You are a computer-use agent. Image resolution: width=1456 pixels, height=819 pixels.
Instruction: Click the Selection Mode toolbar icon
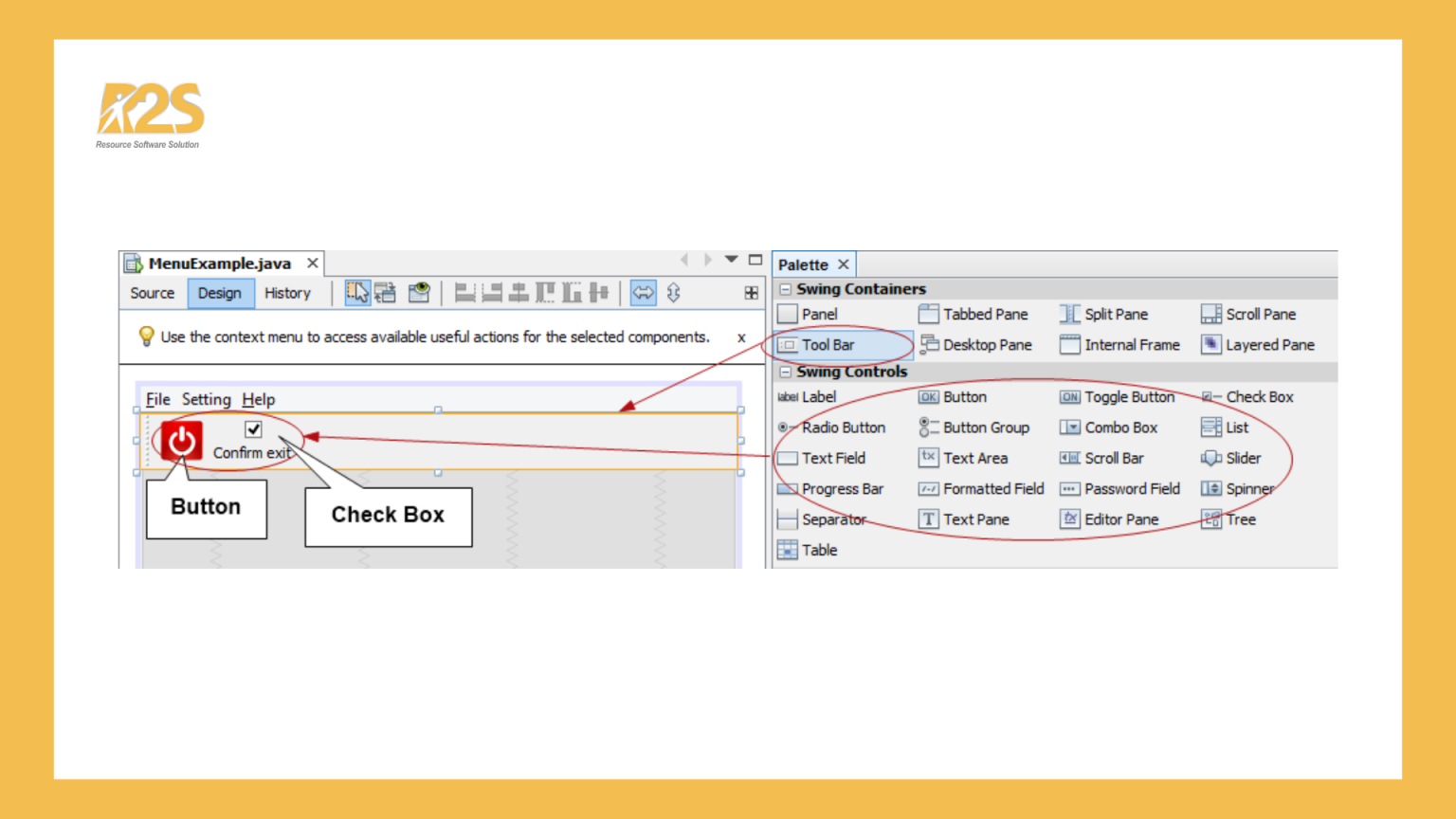click(x=357, y=293)
